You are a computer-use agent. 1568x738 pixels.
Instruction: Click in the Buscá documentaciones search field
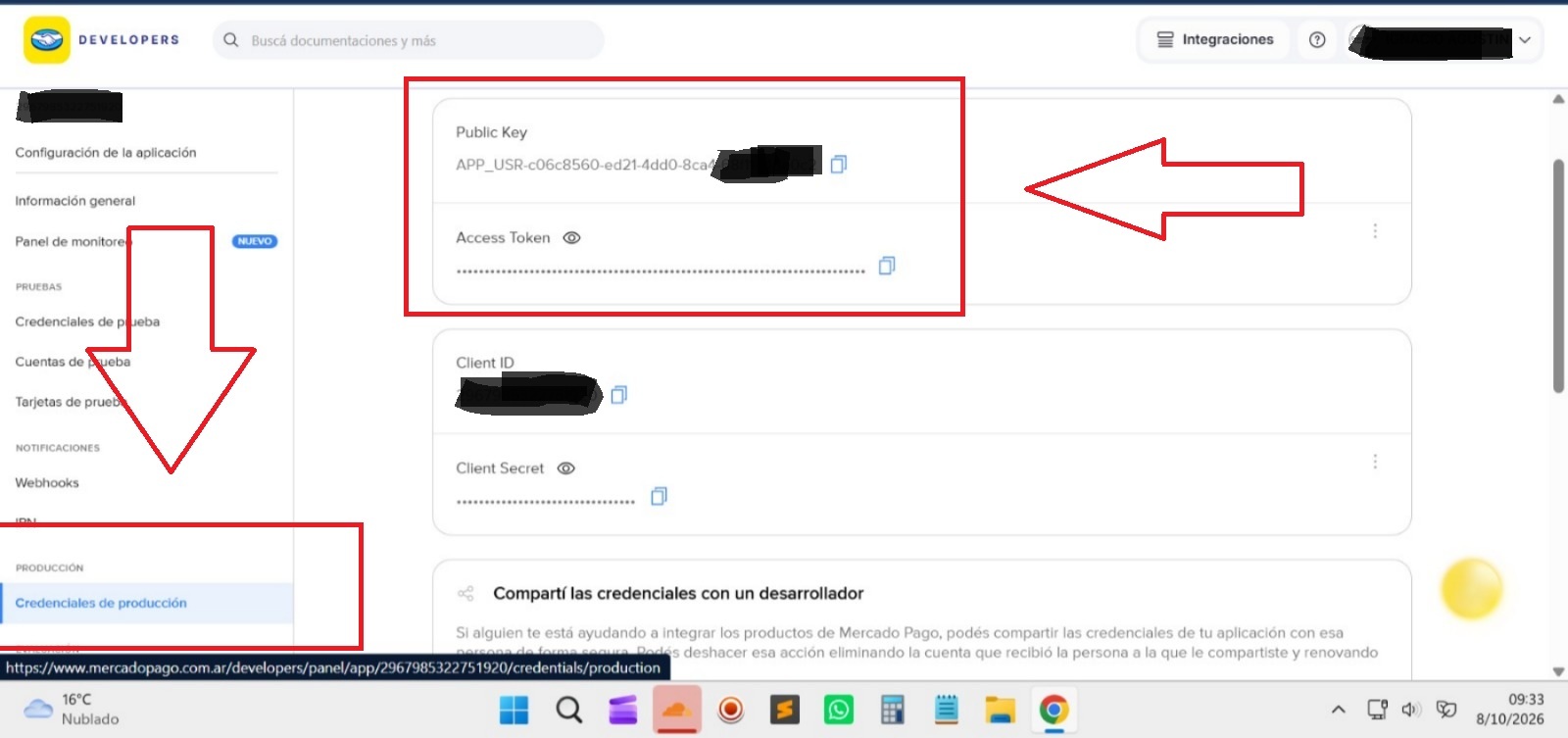[x=409, y=40]
